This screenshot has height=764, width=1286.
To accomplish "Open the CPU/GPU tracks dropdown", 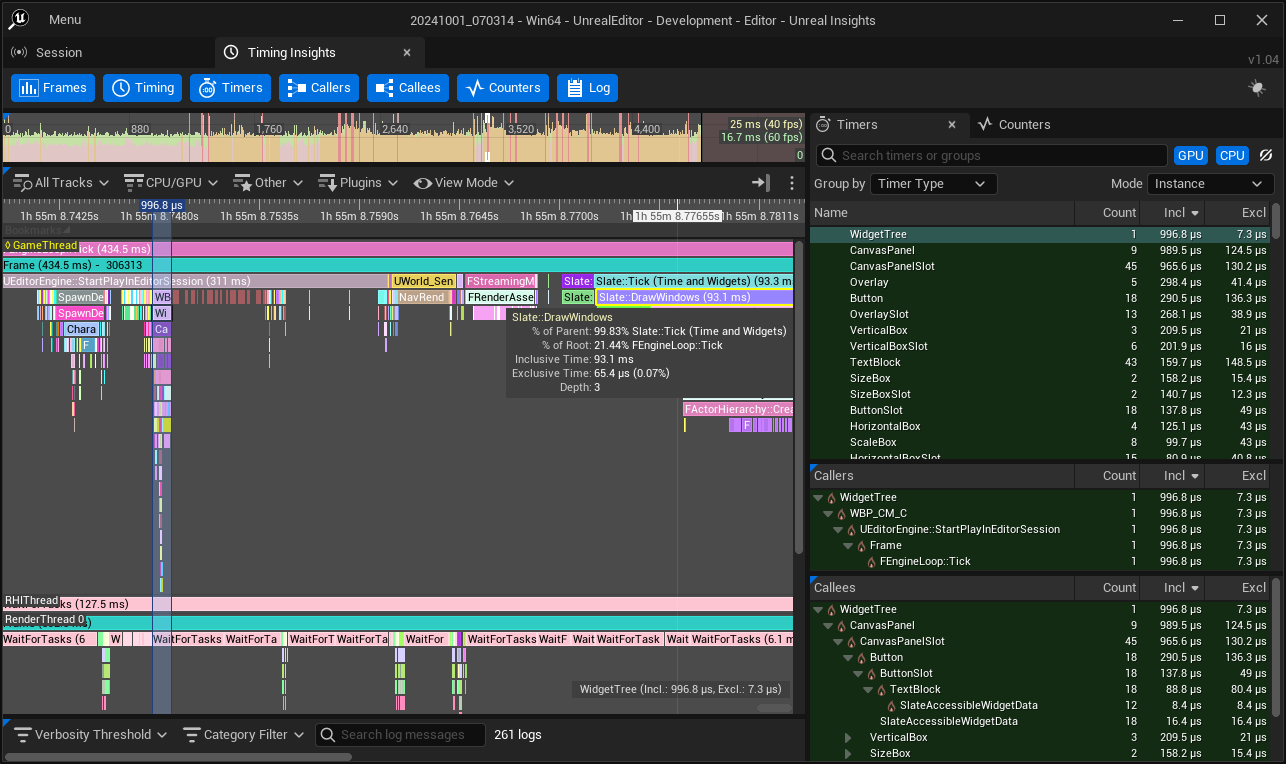I will [170, 183].
